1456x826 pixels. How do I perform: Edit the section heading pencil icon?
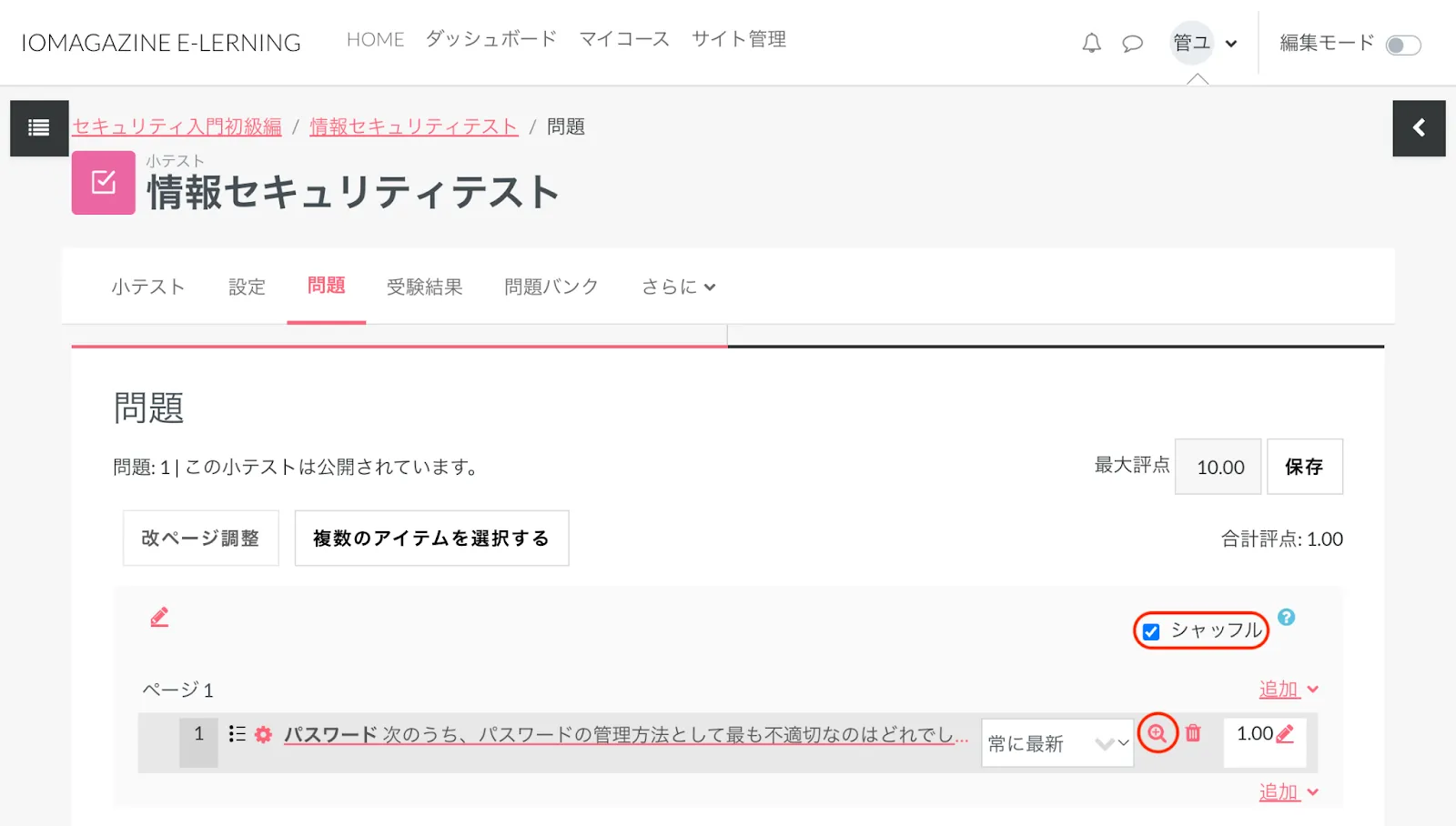(159, 618)
